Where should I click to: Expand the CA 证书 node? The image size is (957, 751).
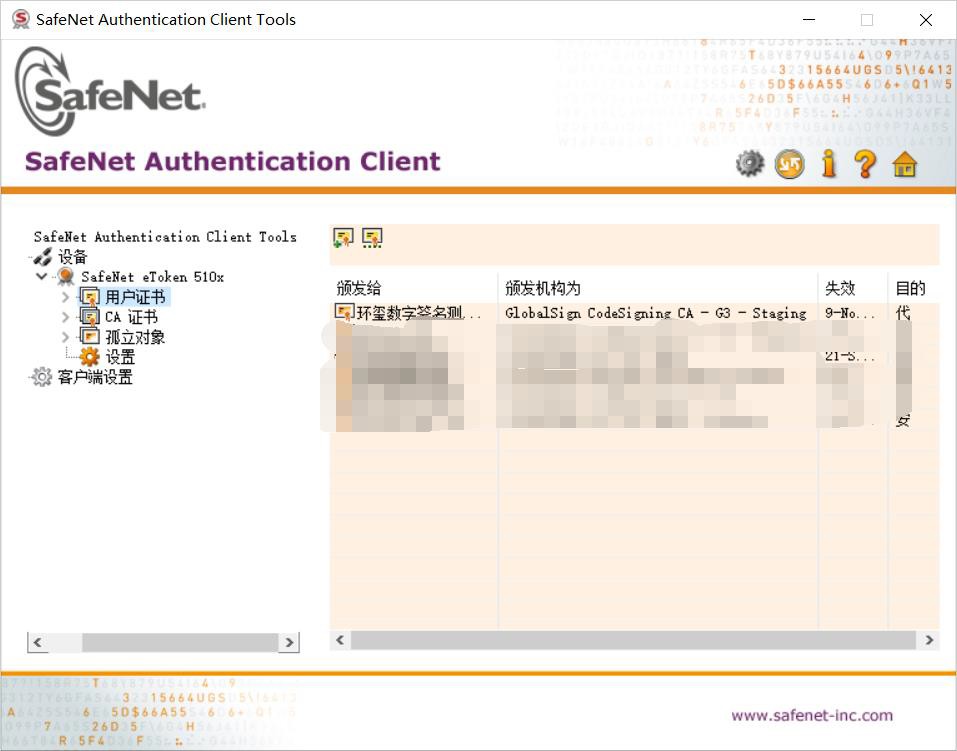coord(65,317)
